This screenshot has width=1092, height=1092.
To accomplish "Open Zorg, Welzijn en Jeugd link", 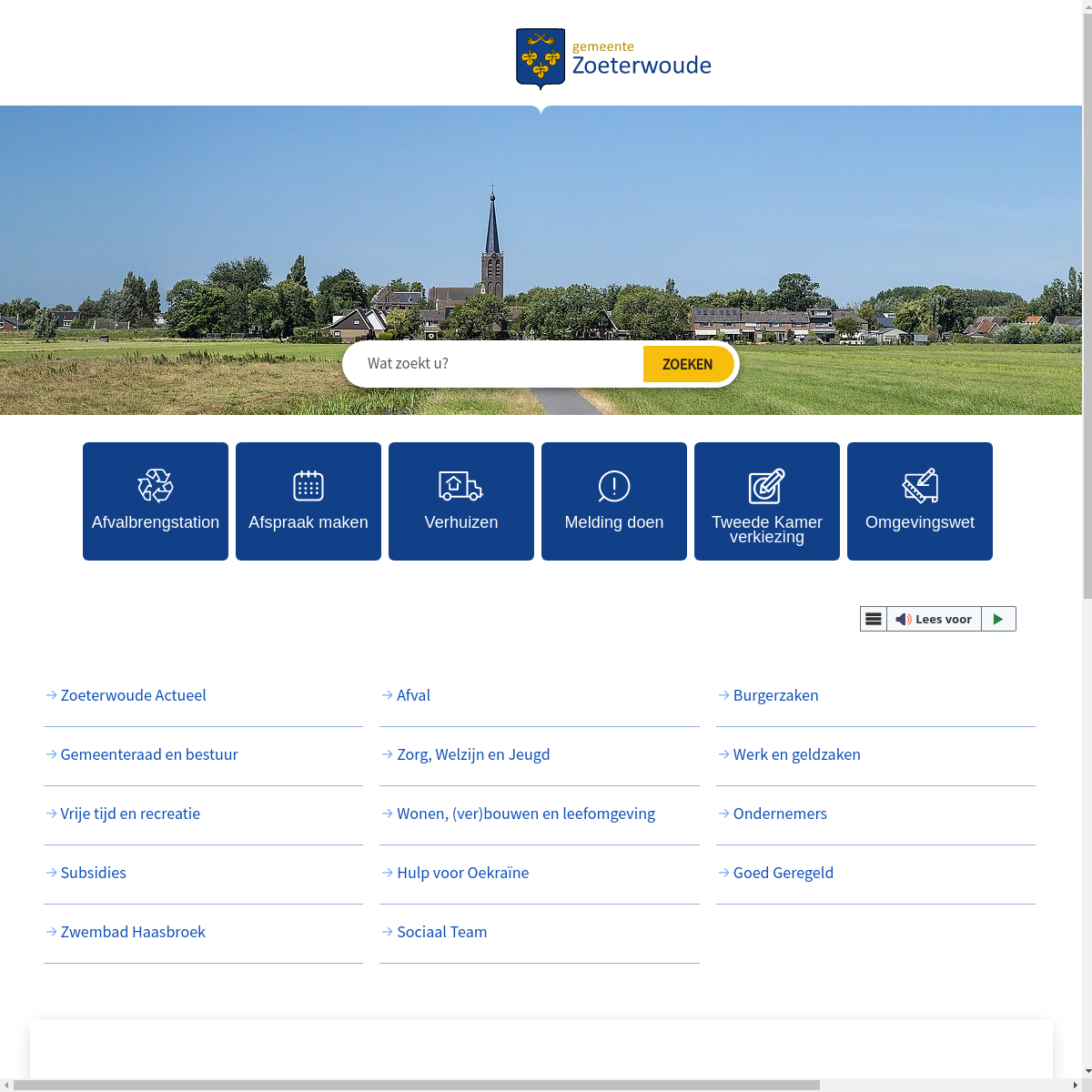I will [473, 754].
